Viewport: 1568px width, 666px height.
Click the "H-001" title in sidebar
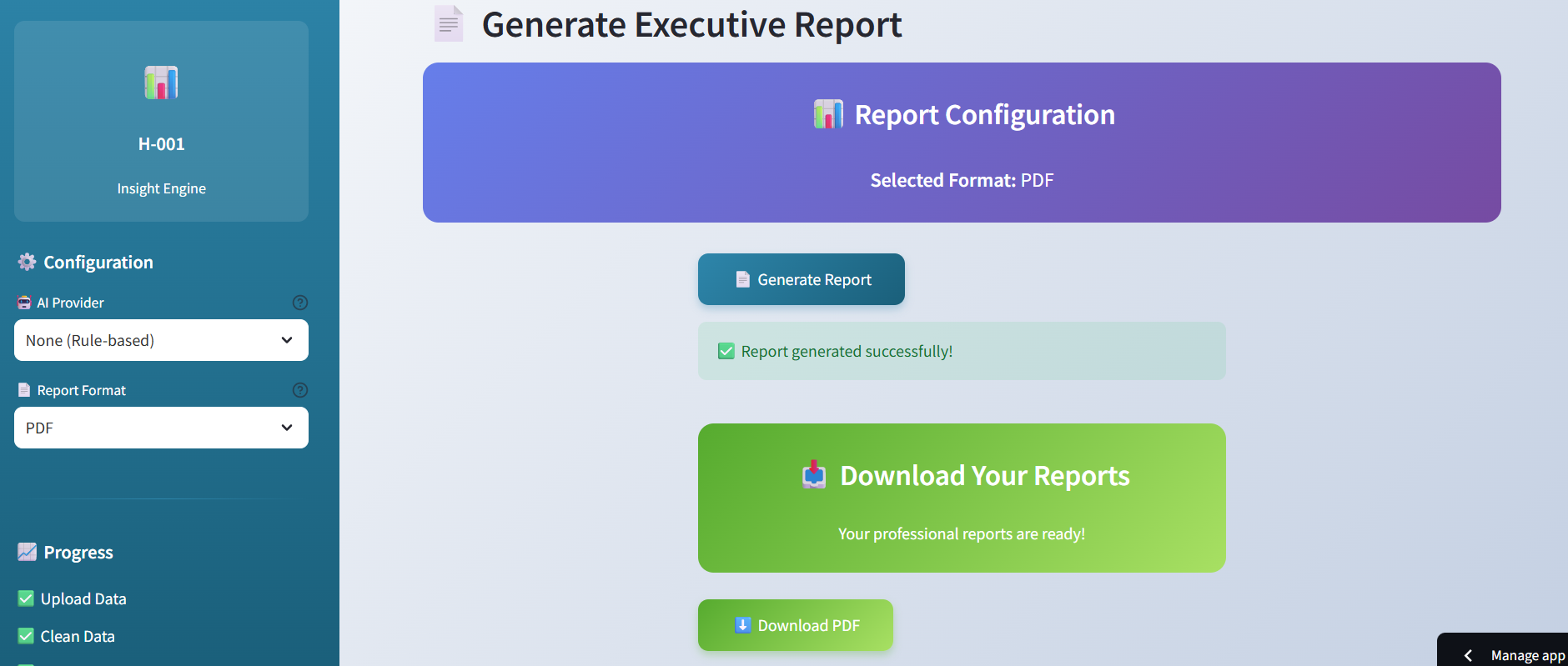click(161, 143)
